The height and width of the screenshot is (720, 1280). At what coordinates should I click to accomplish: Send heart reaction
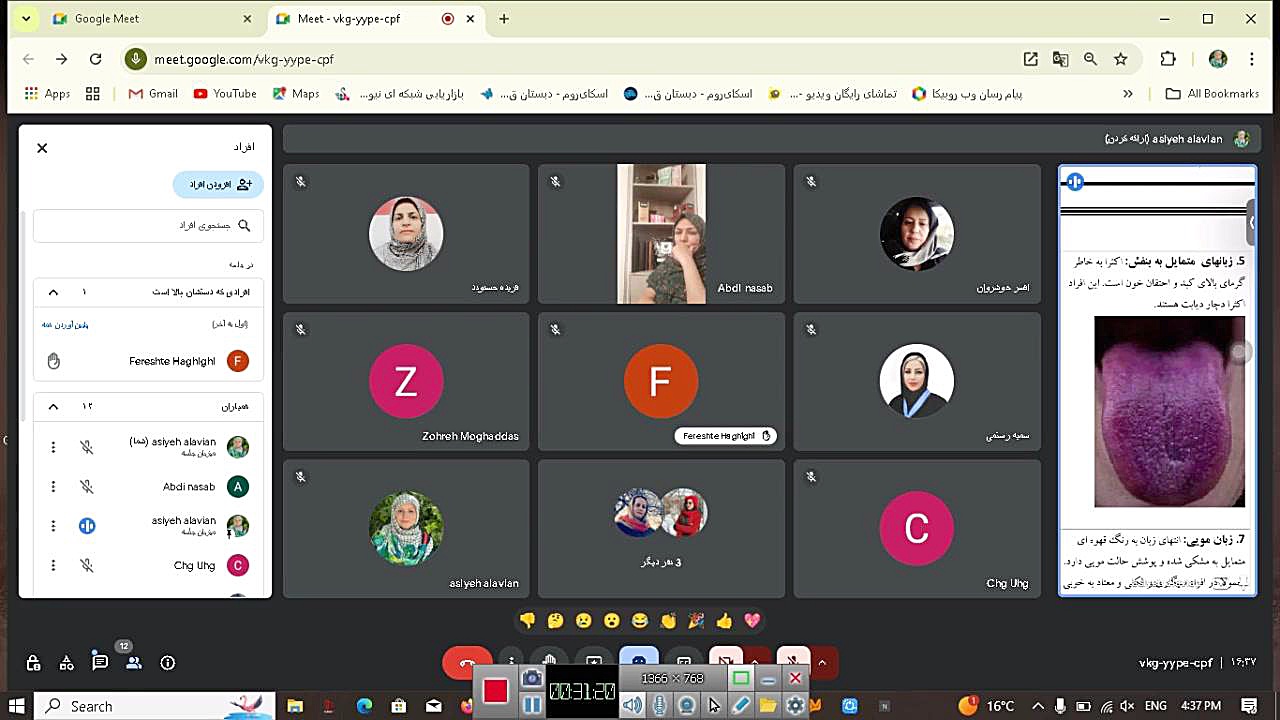click(752, 621)
